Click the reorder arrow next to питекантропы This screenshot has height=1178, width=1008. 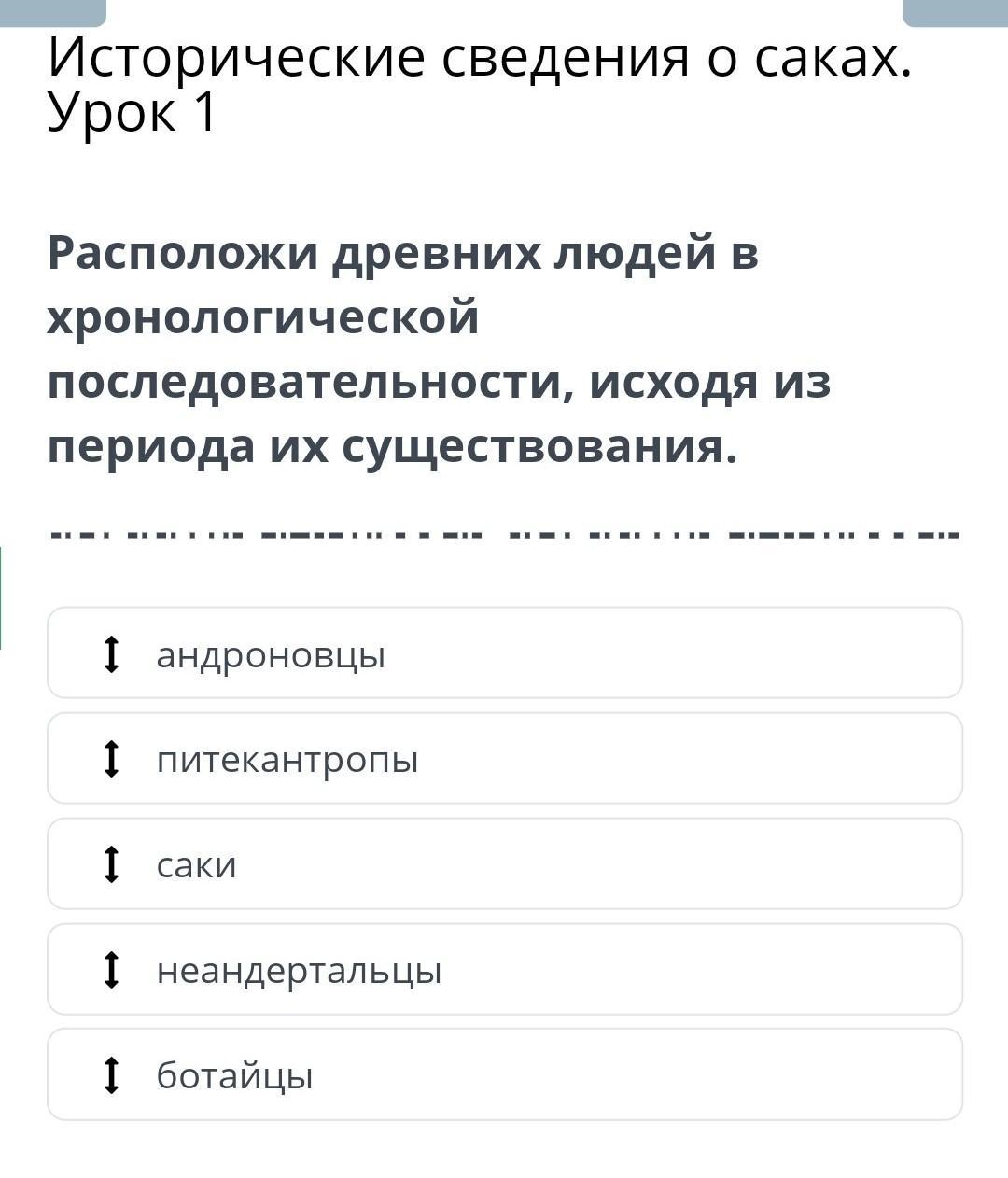(x=112, y=759)
